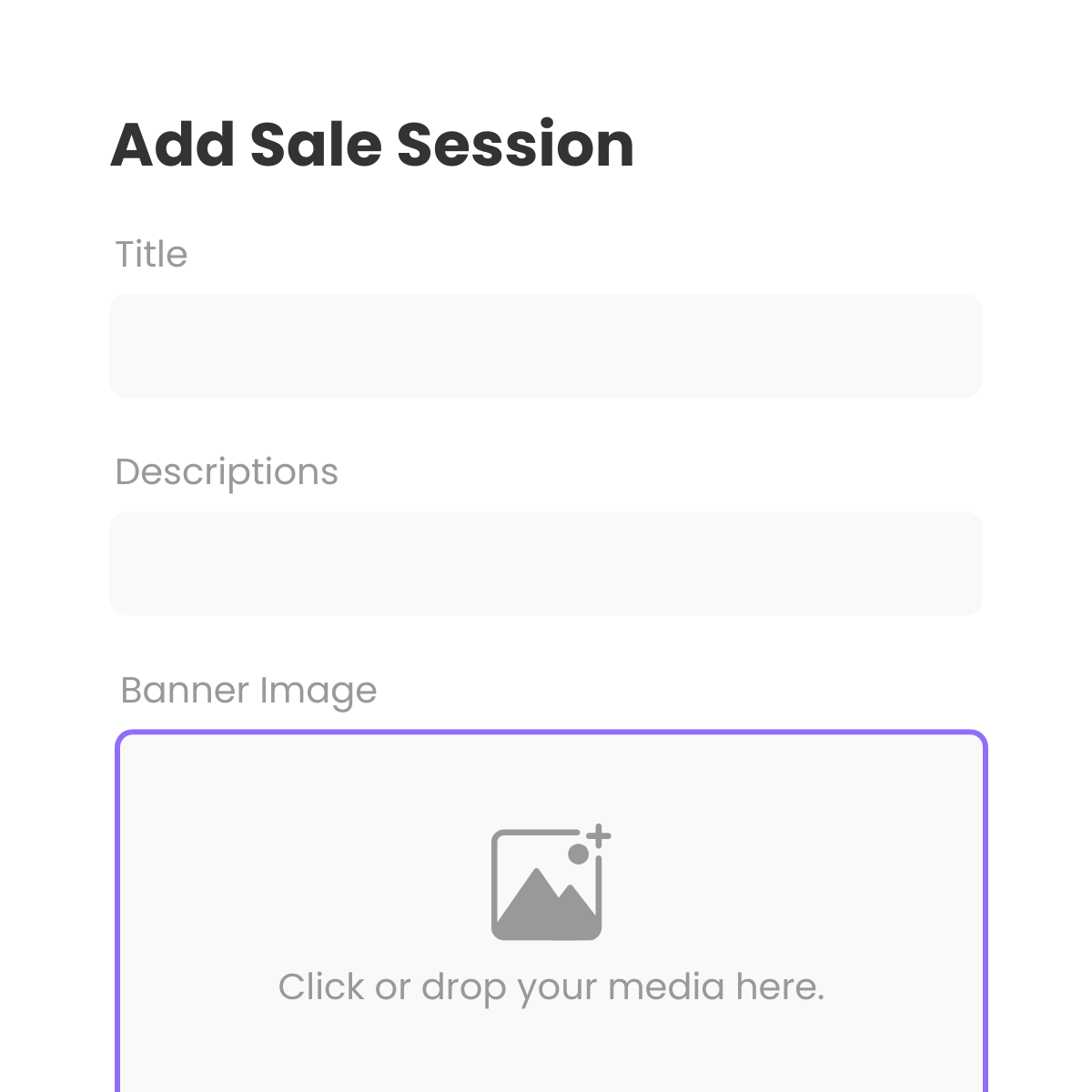
Task: Click the word "Add" in the page heading
Action: [x=172, y=145]
